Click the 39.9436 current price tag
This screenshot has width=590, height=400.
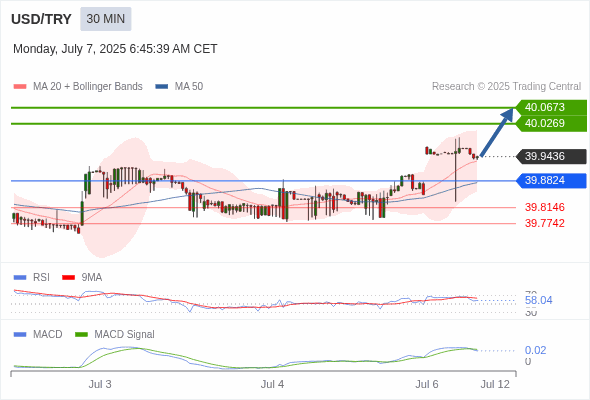(551, 156)
